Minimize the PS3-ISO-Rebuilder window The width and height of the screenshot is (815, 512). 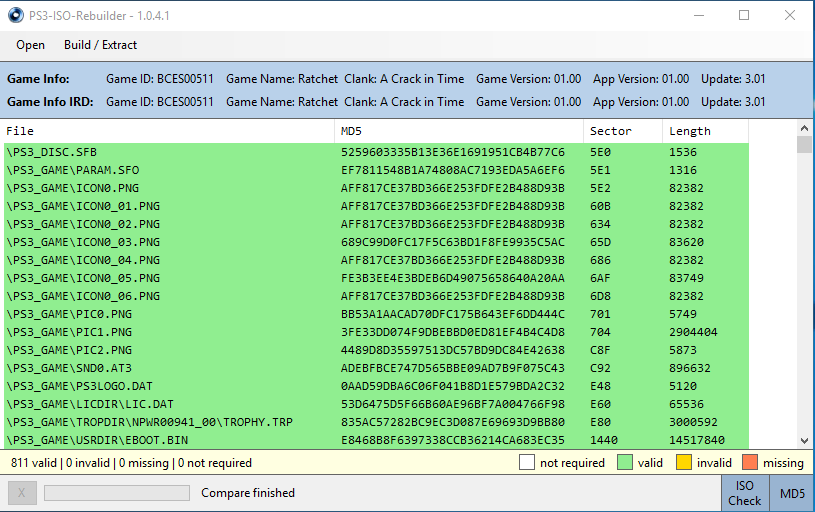[x=699, y=15]
